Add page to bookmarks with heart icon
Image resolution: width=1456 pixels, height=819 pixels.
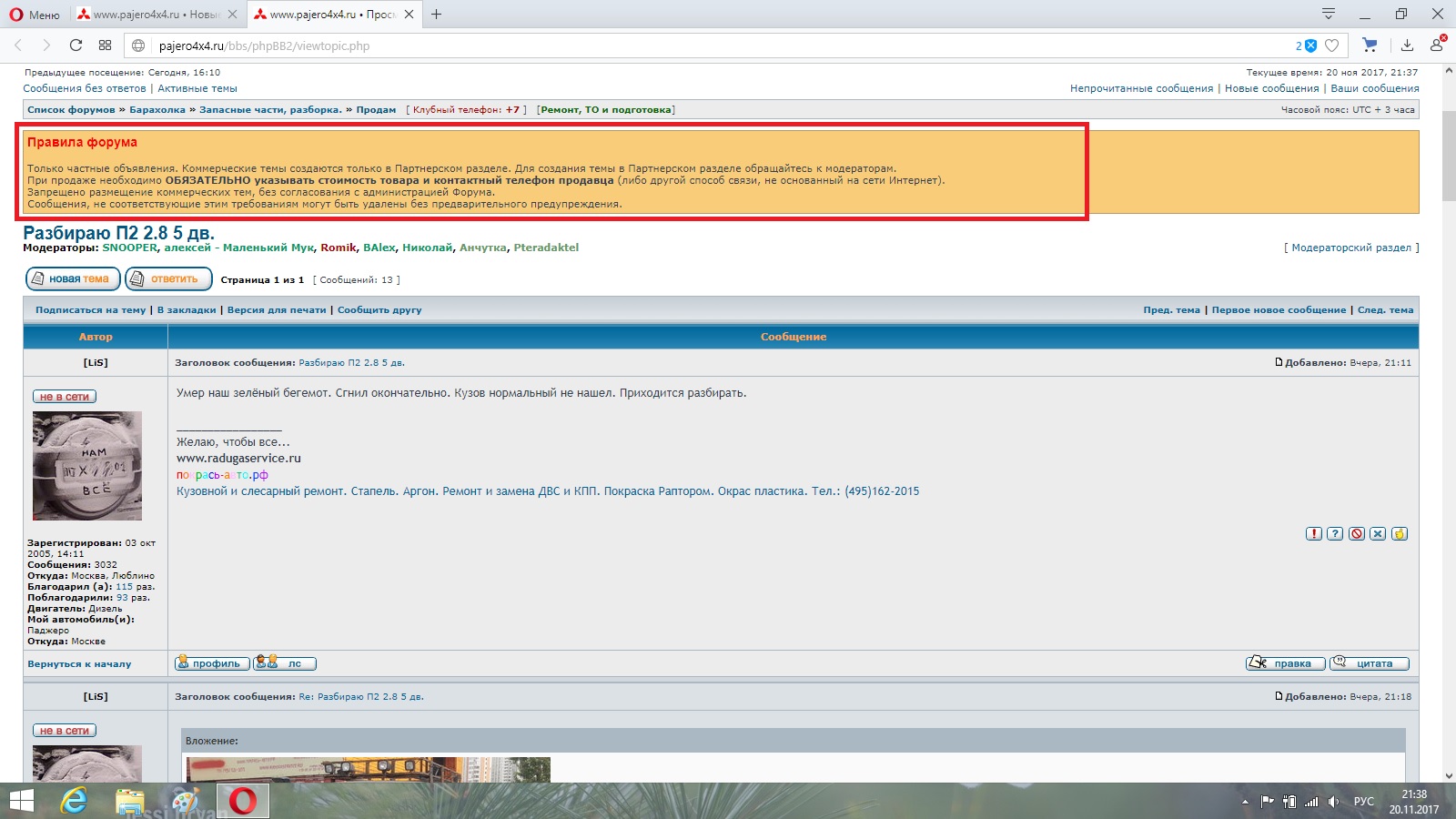1332,45
